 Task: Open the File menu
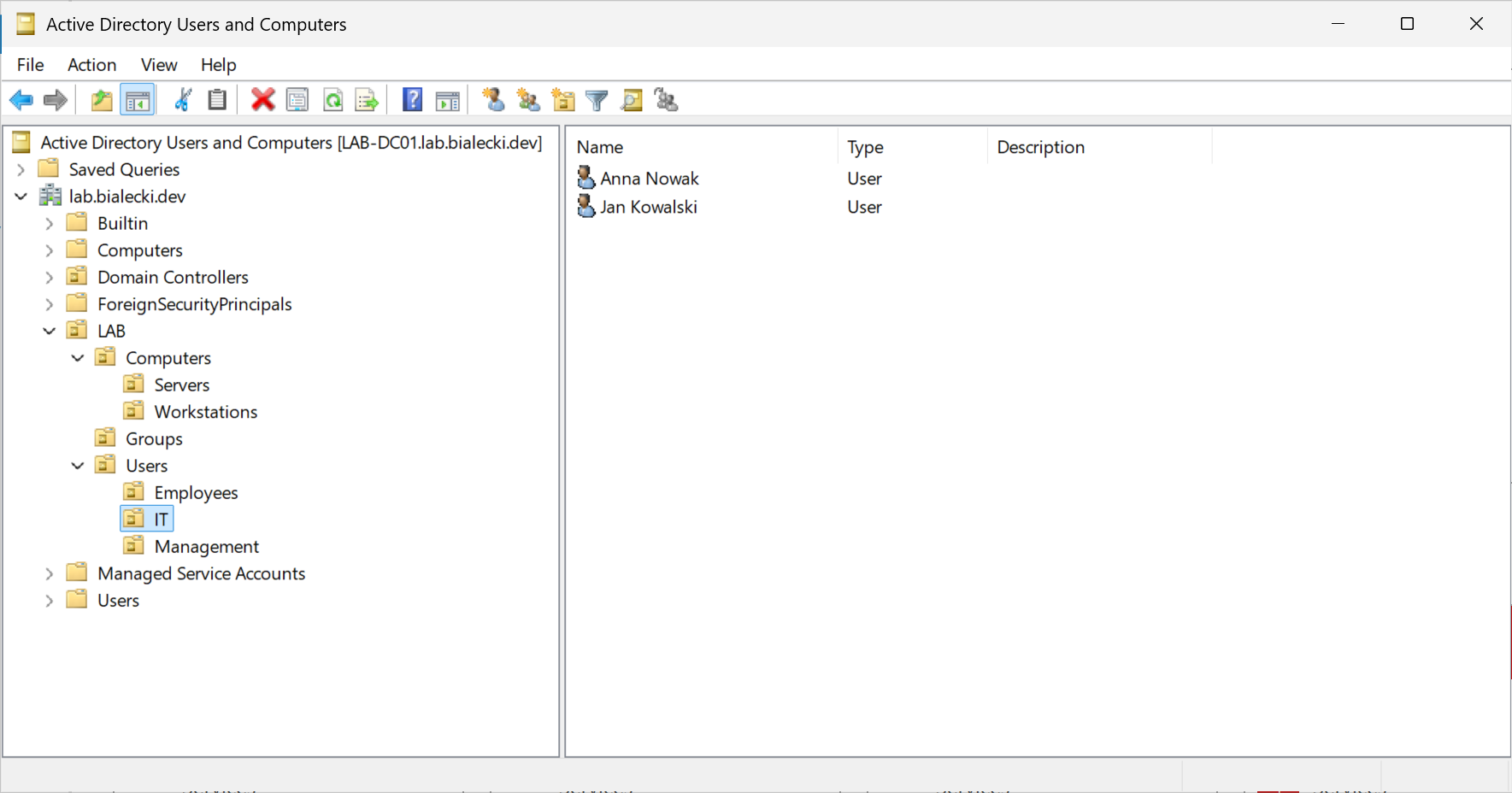[30, 65]
